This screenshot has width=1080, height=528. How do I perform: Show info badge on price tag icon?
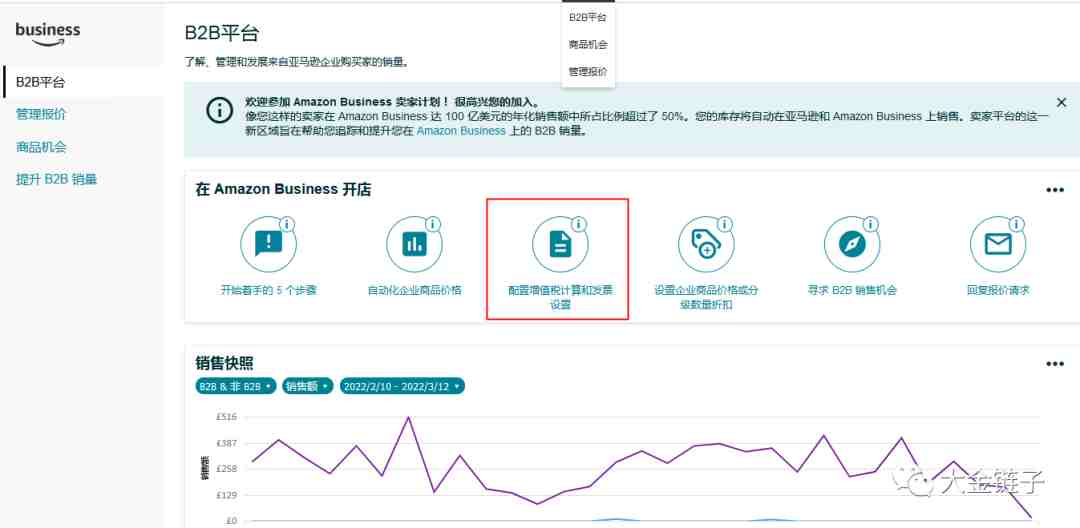(725, 224)
